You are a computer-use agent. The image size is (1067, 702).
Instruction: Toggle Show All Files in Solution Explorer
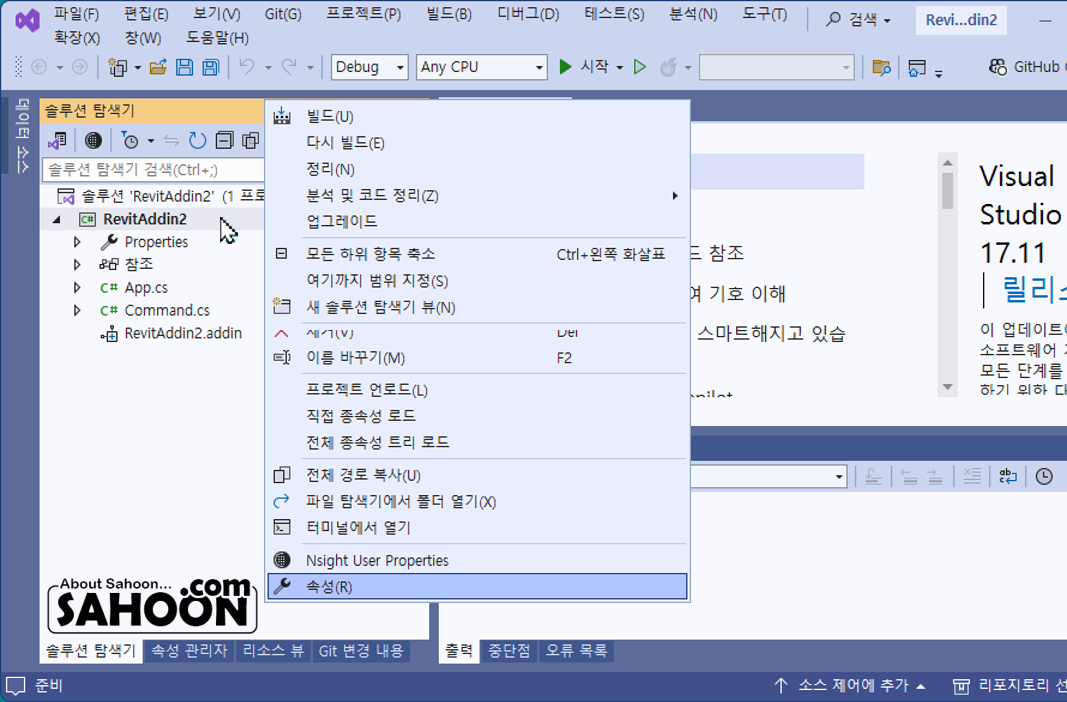[250, 140]
